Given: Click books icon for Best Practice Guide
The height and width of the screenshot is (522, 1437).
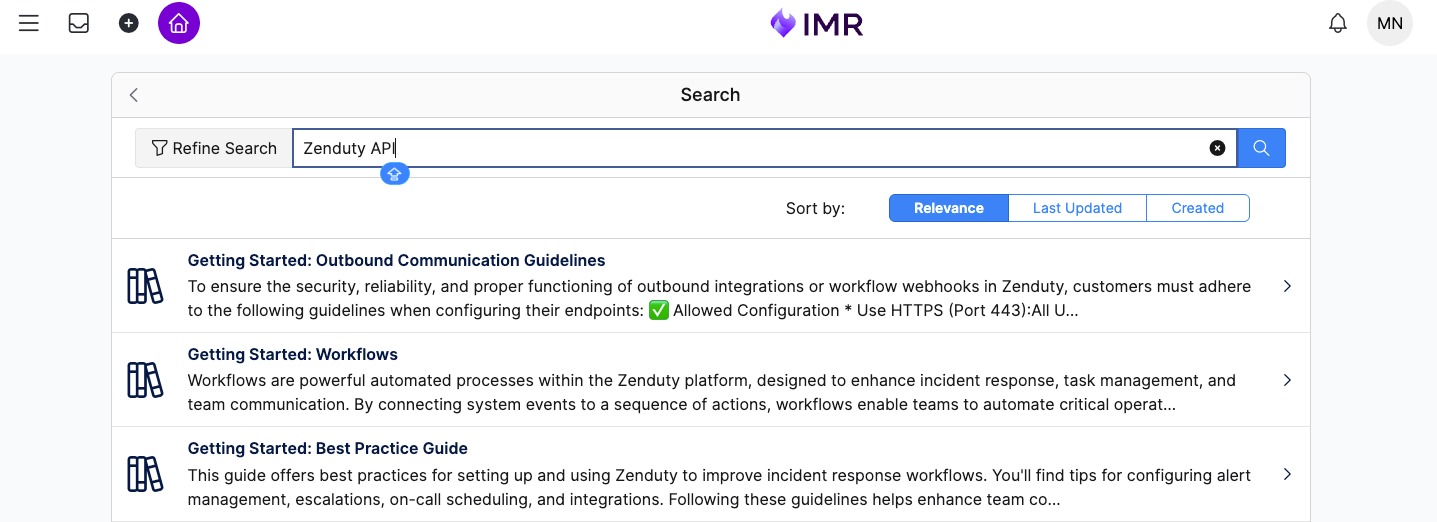Looking at the screenshot, I should click(x=145, y=474).
